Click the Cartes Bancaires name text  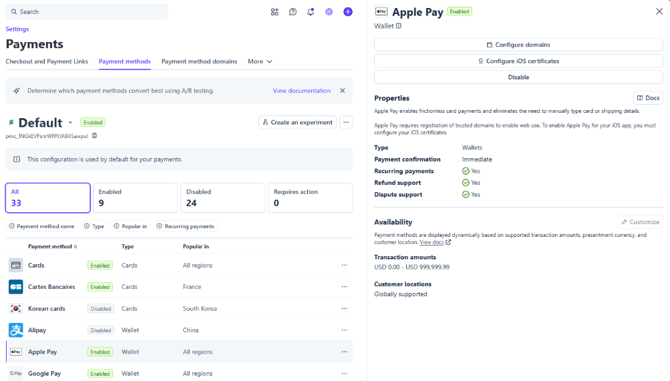click(51, 287)
